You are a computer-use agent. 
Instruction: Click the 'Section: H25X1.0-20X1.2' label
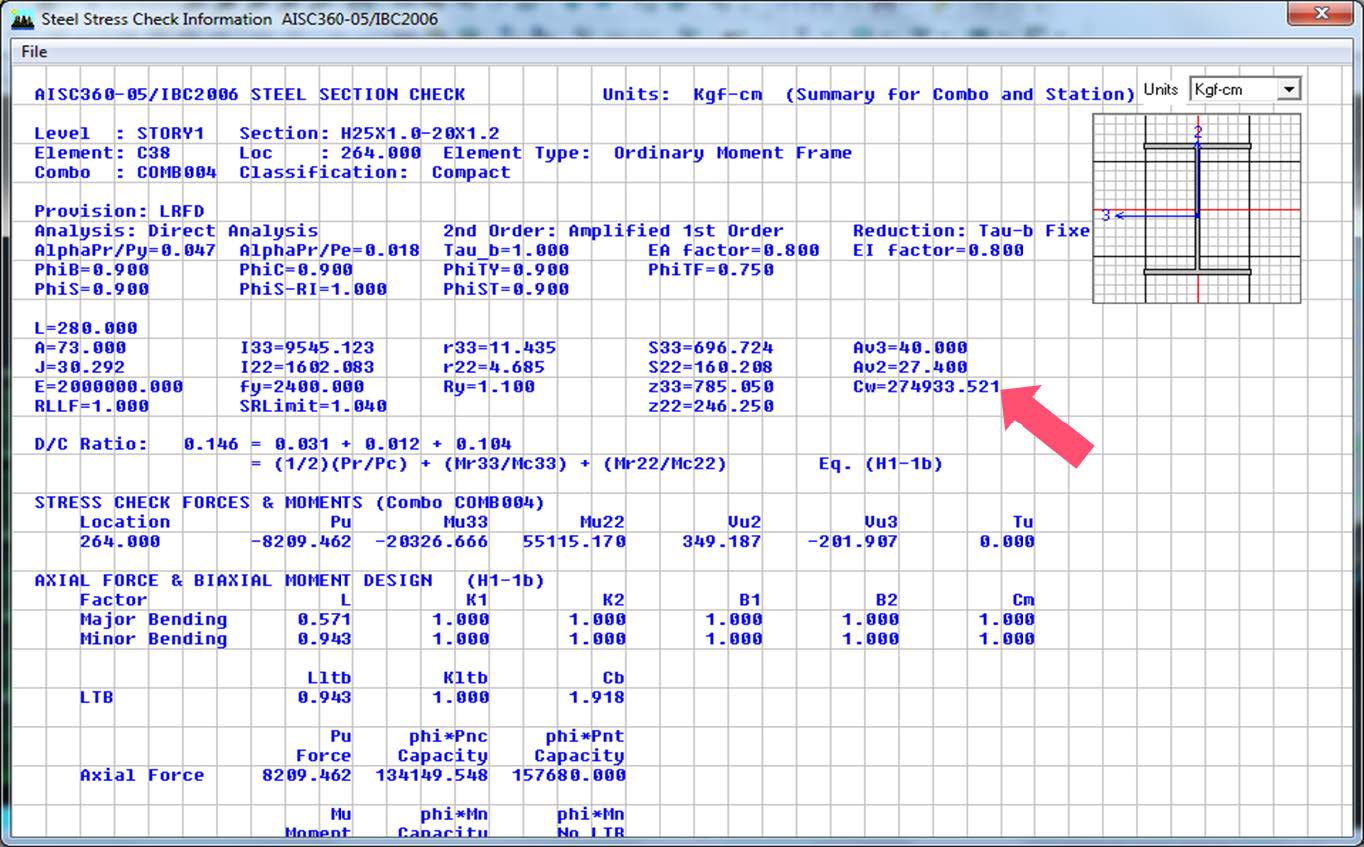pos(369,133)
